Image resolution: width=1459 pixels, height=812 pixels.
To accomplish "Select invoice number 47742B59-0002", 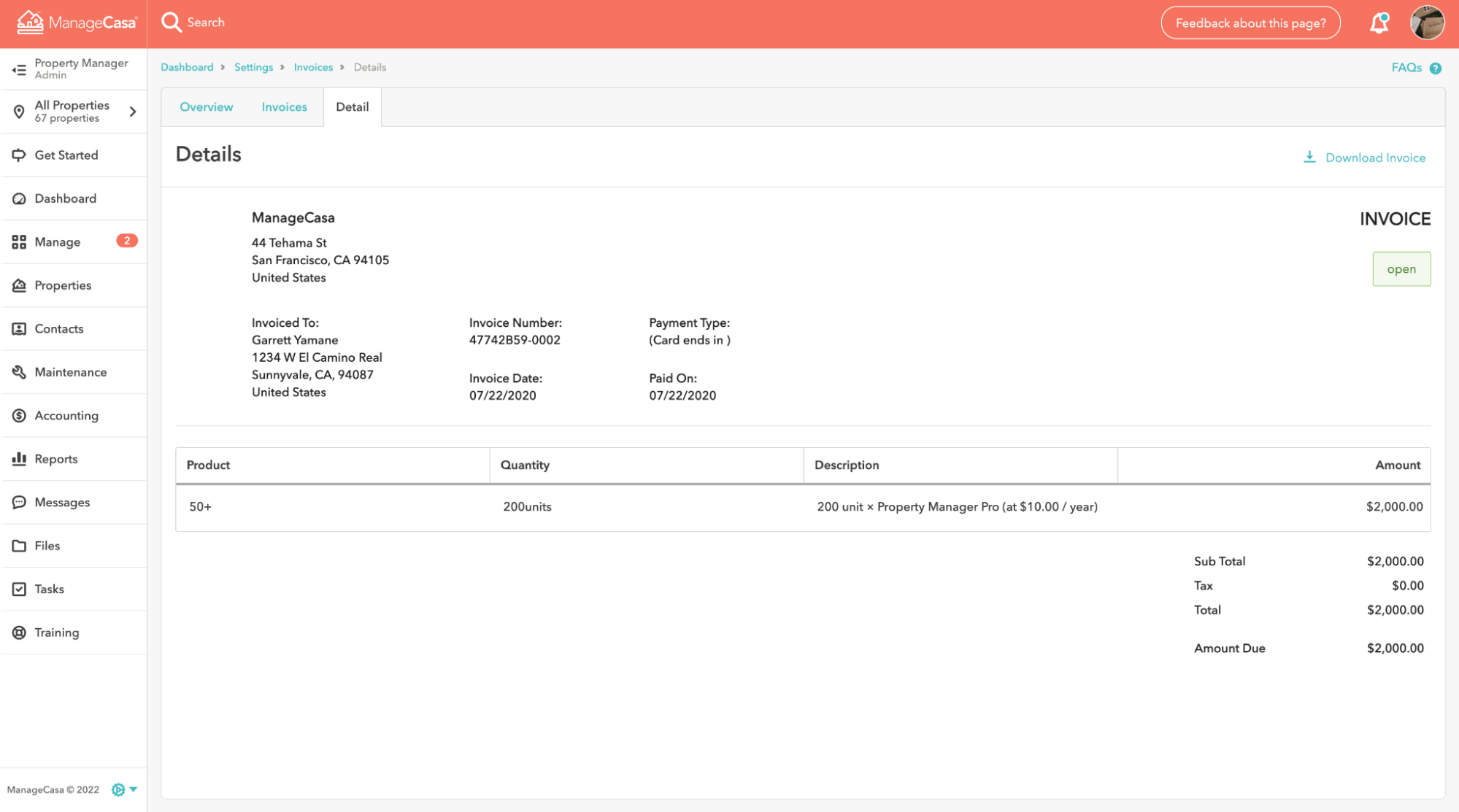I will (x=515, y=340).
